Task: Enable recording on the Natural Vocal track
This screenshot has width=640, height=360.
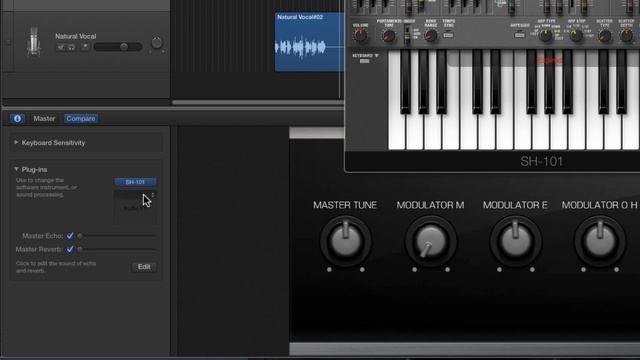Action: [85, 47]
